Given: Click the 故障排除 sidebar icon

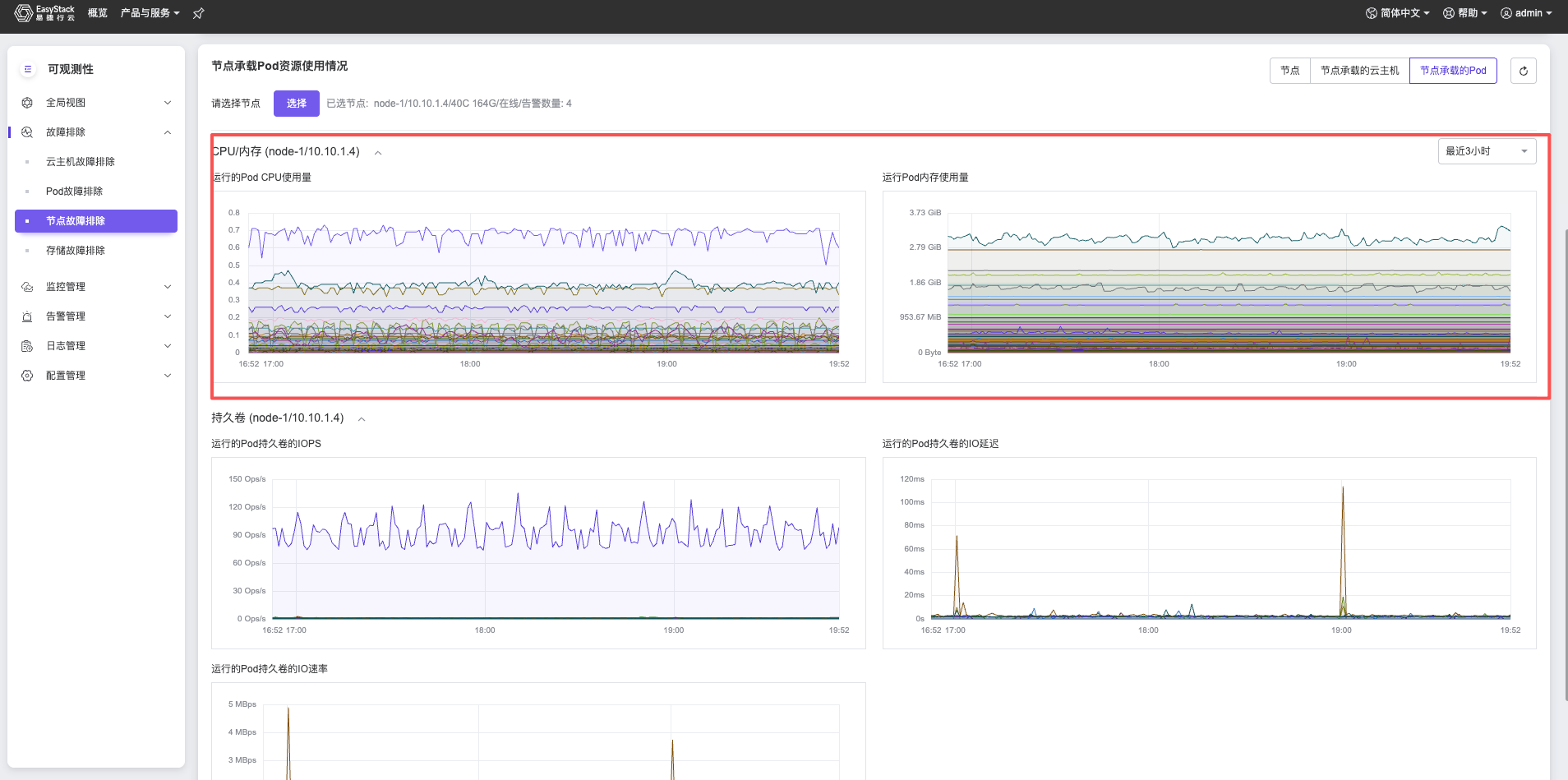Looking at the screenshot, I should (x=27, y=132).
